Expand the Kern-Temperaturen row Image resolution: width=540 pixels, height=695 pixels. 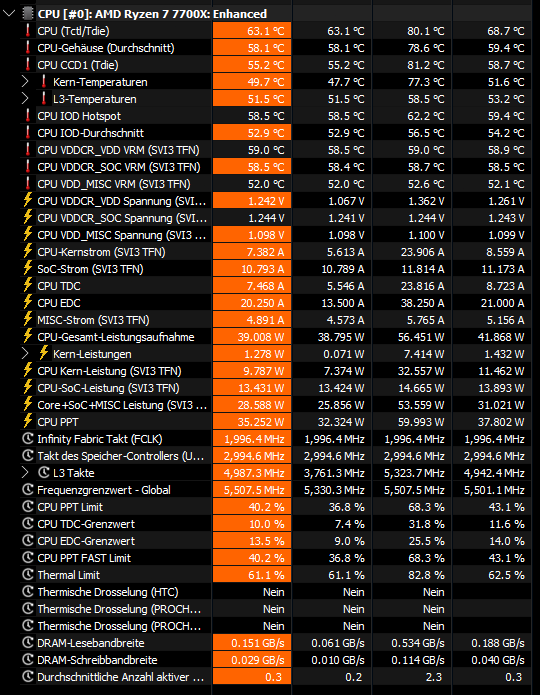coord(25,82)
